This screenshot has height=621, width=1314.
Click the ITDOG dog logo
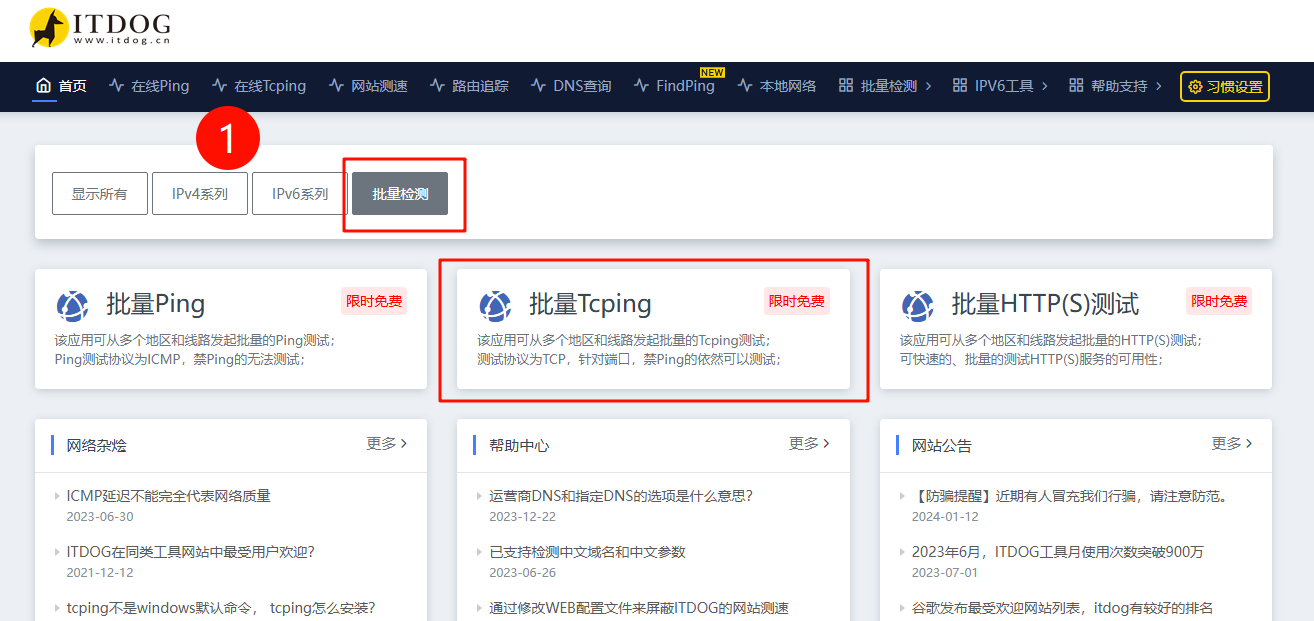point(49,29)
